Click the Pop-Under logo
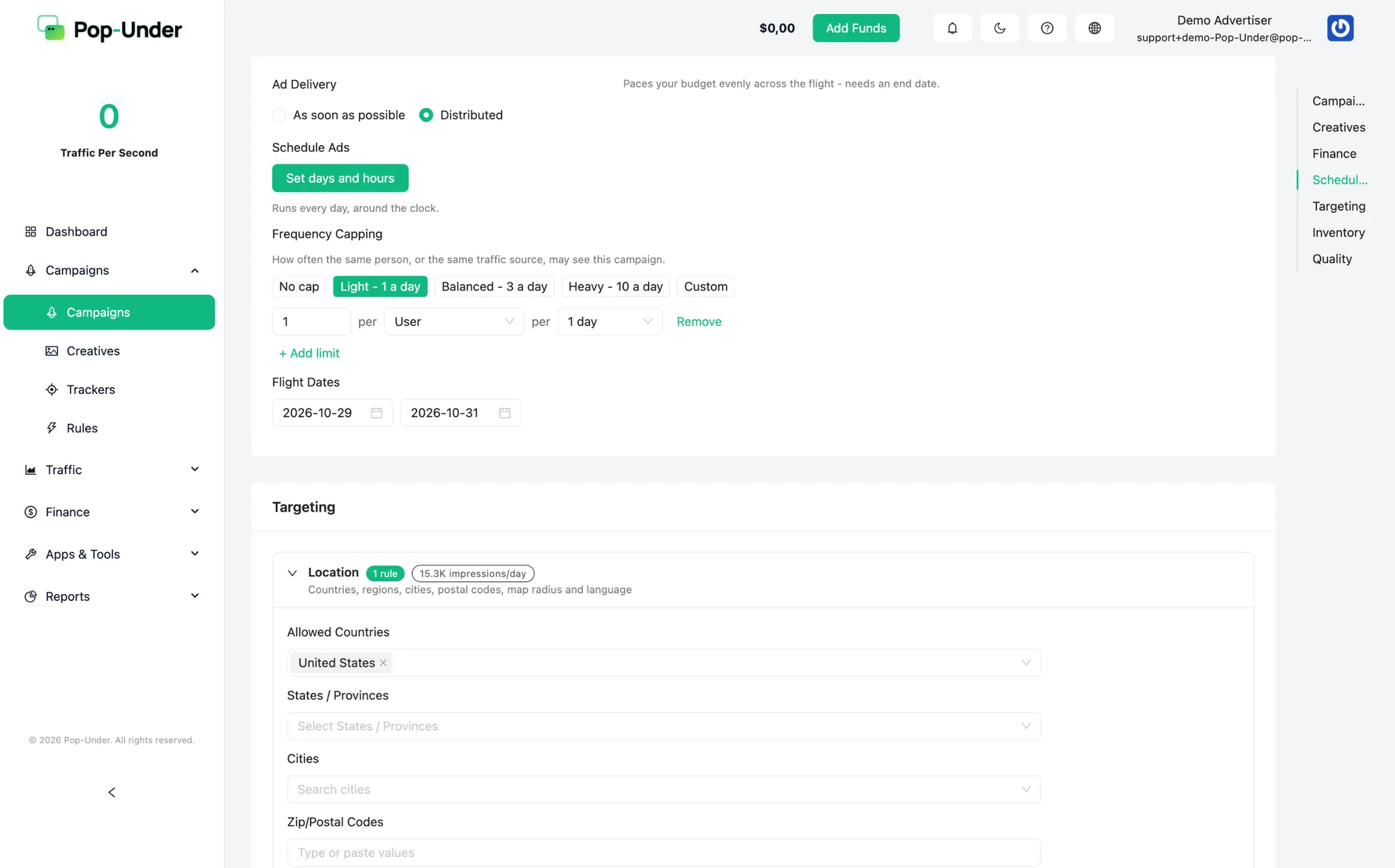Viewport: 1395px width, 868px height. [109, 29]
